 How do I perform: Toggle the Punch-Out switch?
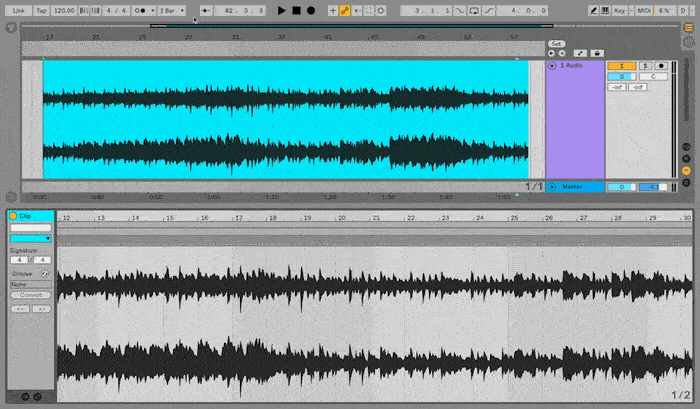point(489,10)
